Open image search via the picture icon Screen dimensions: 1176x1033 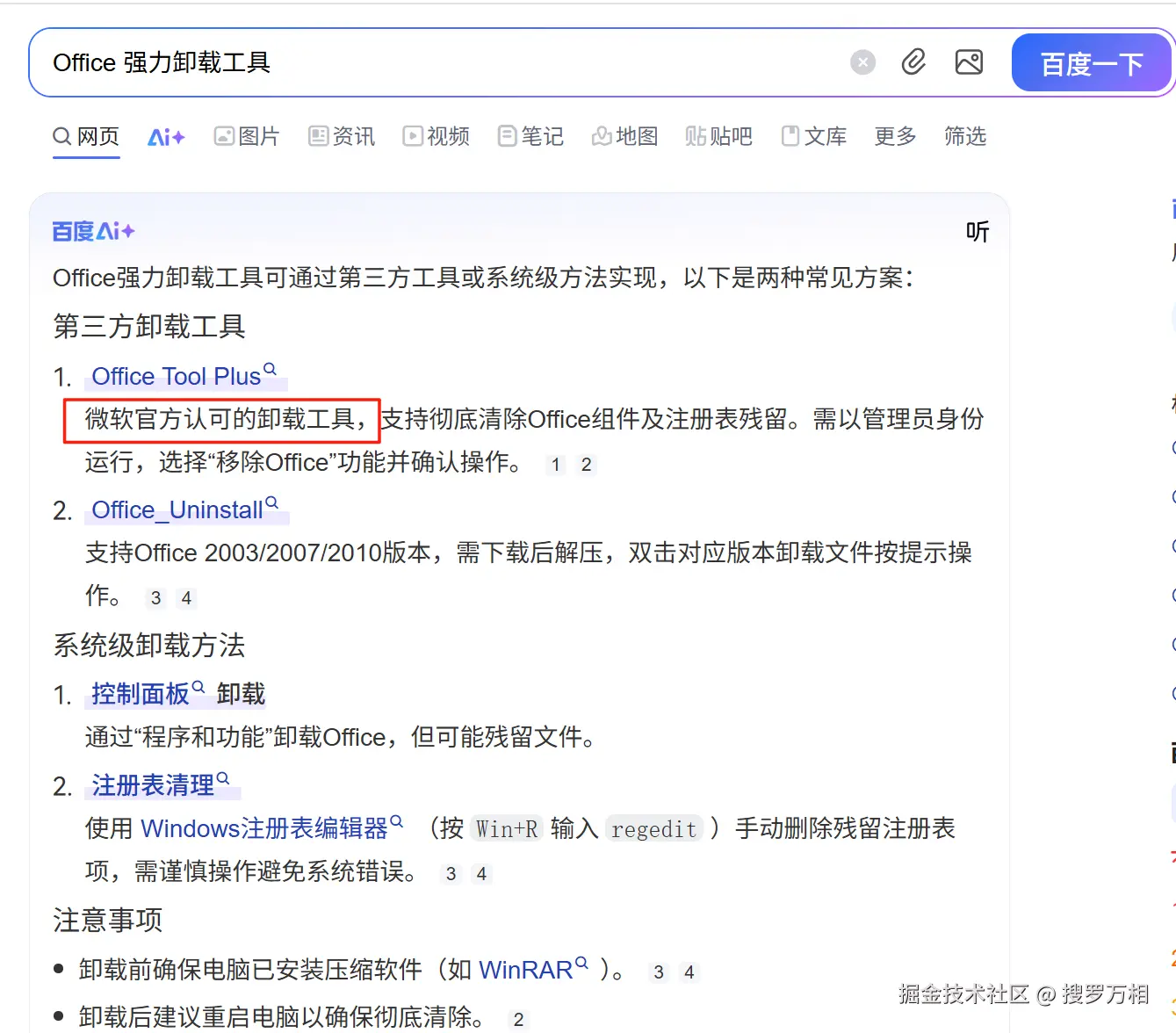(x=969, y=62)
